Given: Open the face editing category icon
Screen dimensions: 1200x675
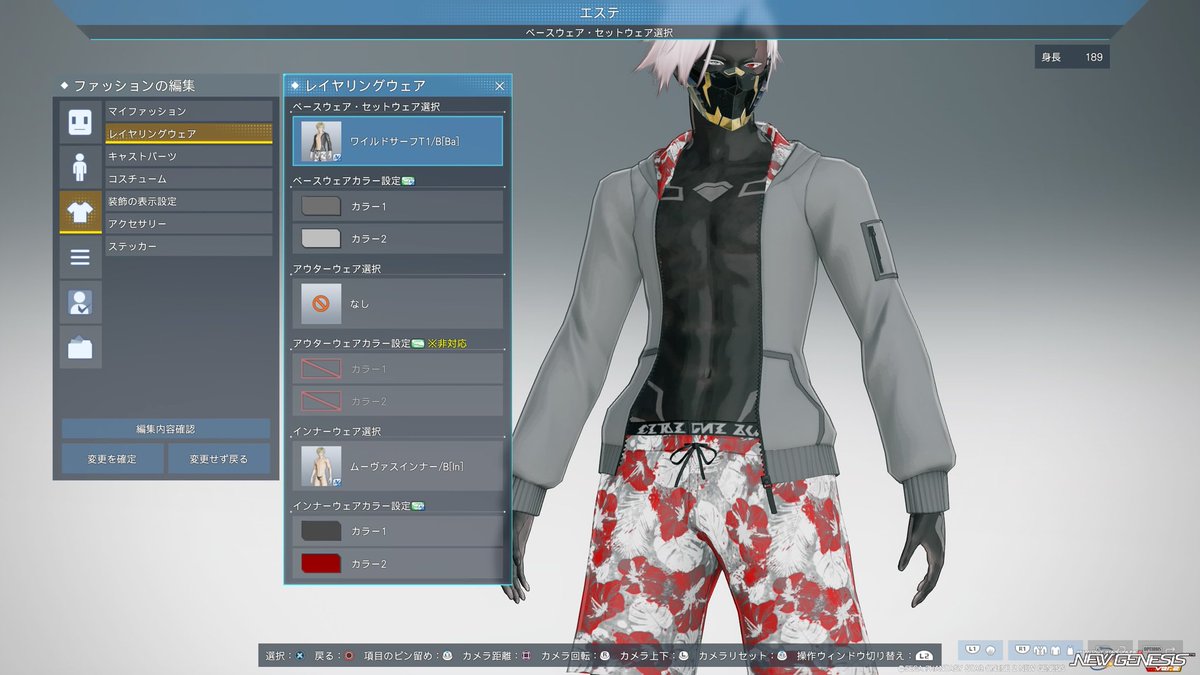Looking at the screenshot, I should tap(80, 121).
